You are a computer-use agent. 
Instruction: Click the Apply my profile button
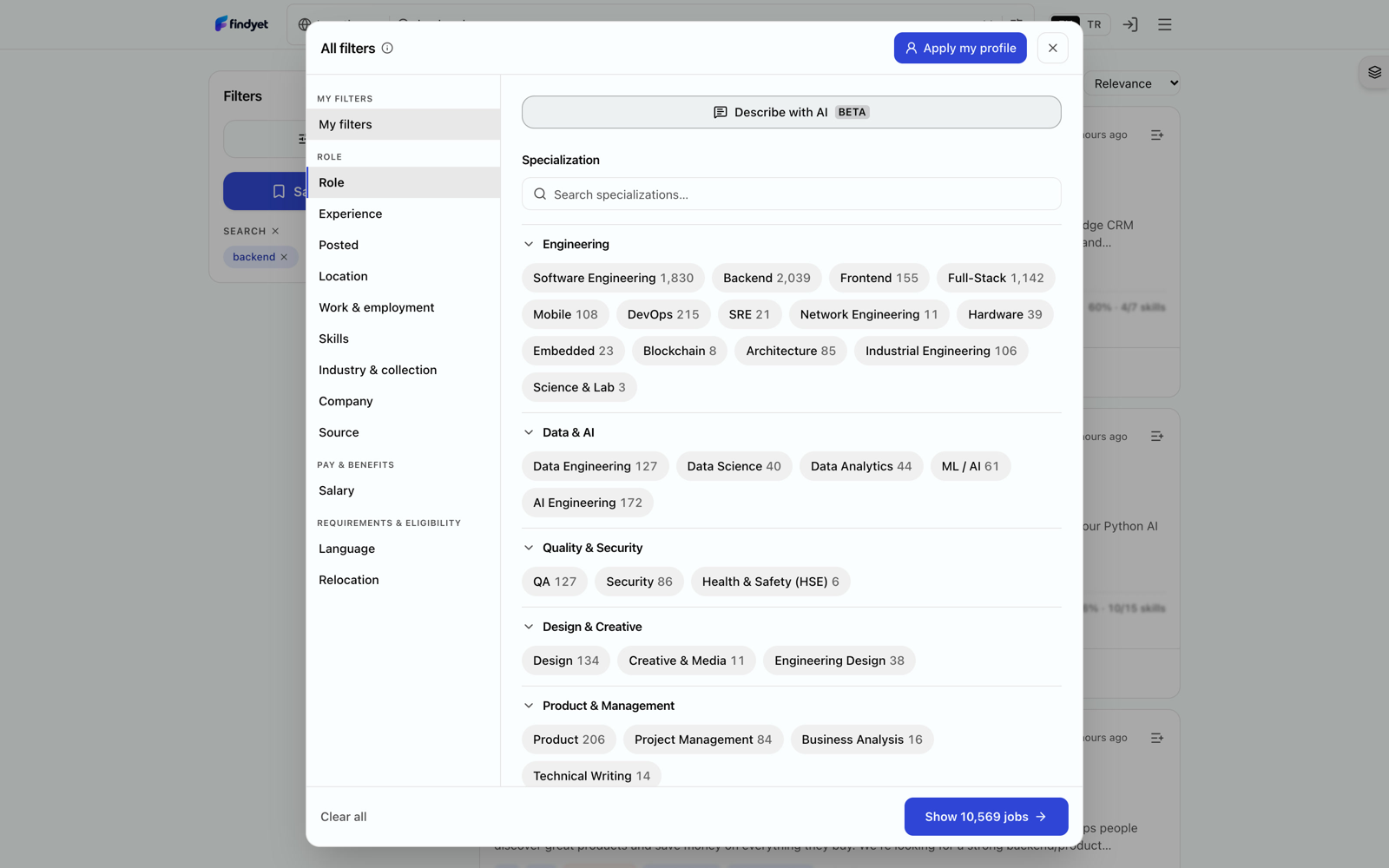point(960,49)
